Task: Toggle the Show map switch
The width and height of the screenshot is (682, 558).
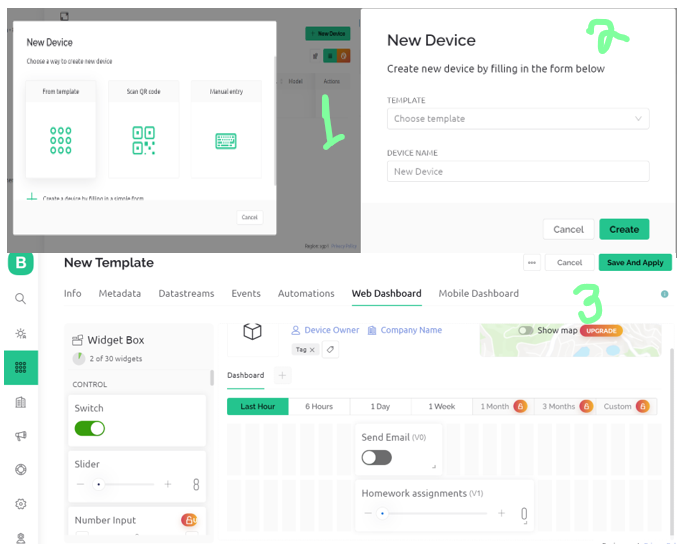Action: tap(526, 331)
